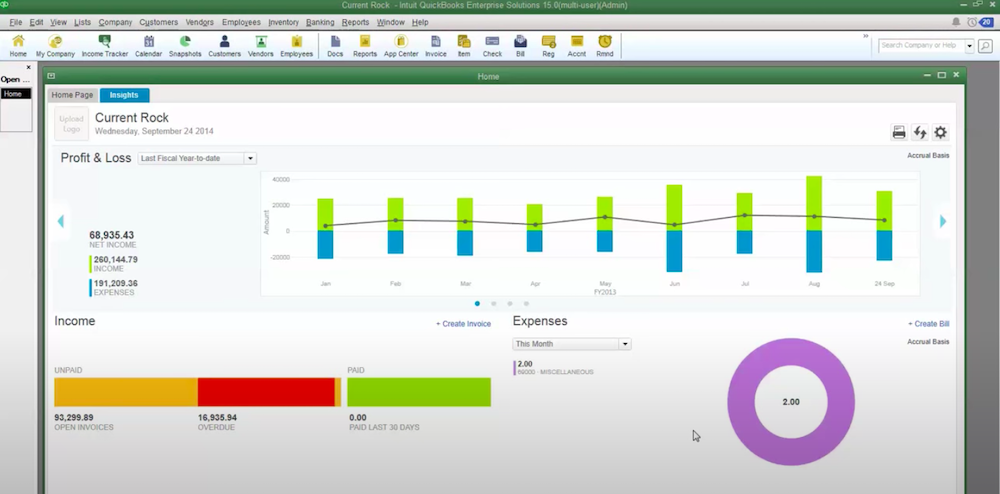Launch the Income Tracker
1000x494 pixels.
pyautogui.click(x=105, y=46)
